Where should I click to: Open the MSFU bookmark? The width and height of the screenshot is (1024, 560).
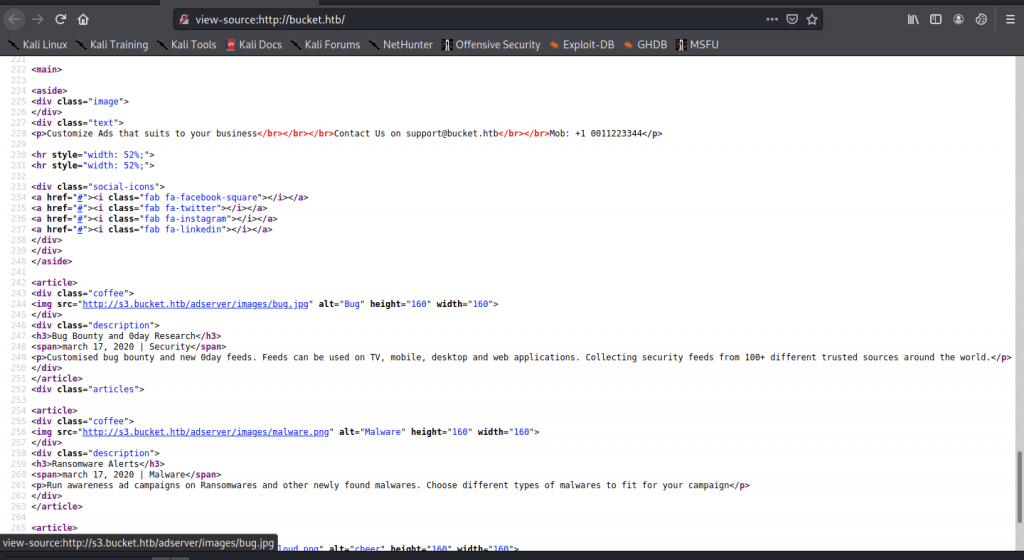pos(696,45)
